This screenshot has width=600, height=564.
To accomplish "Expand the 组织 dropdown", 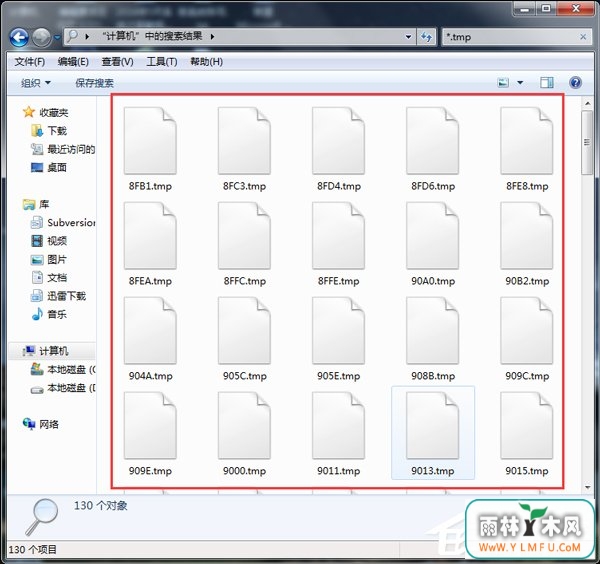I will coord(36,83).
